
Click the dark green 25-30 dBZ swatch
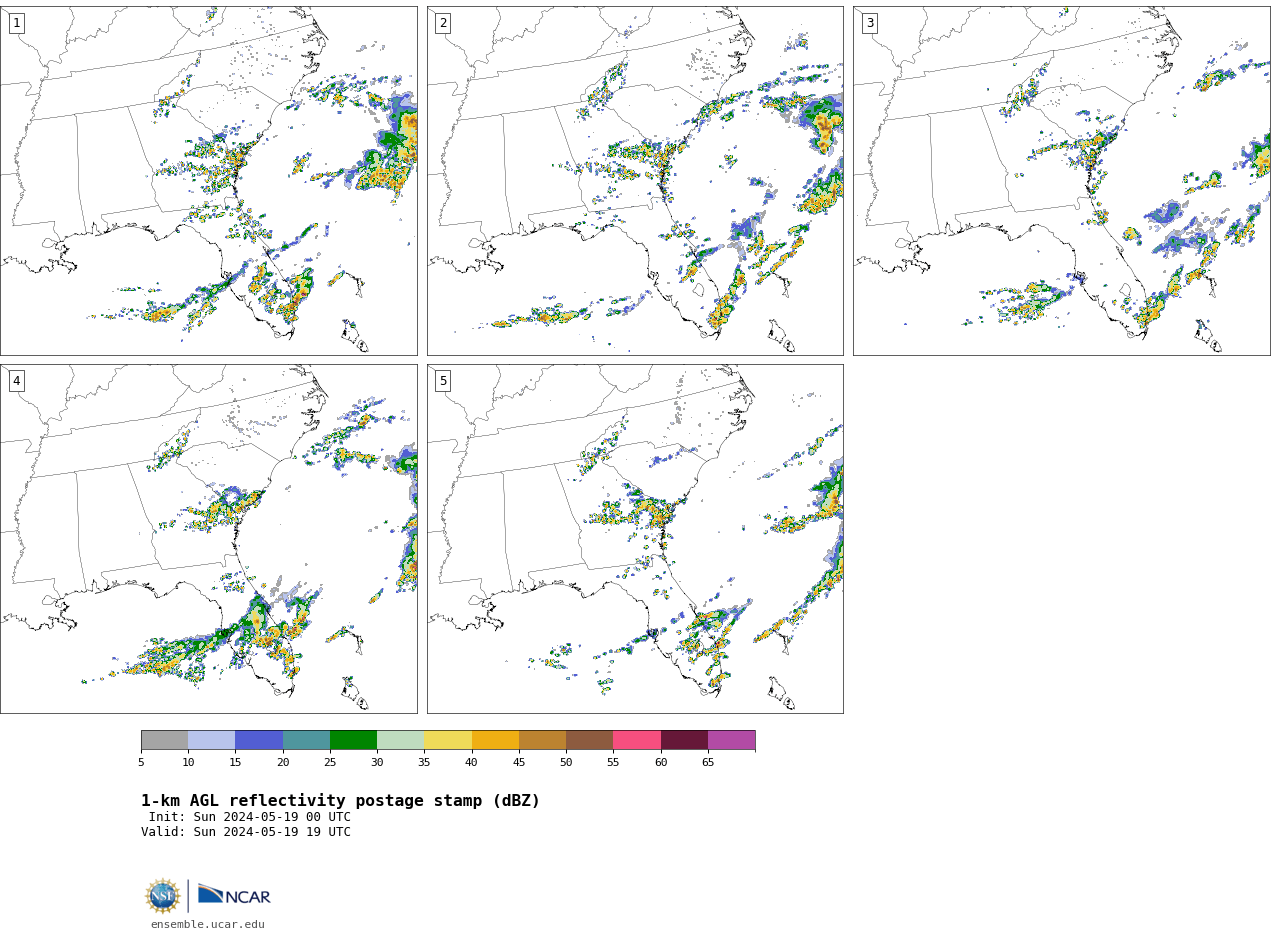[x=353, y=740]
